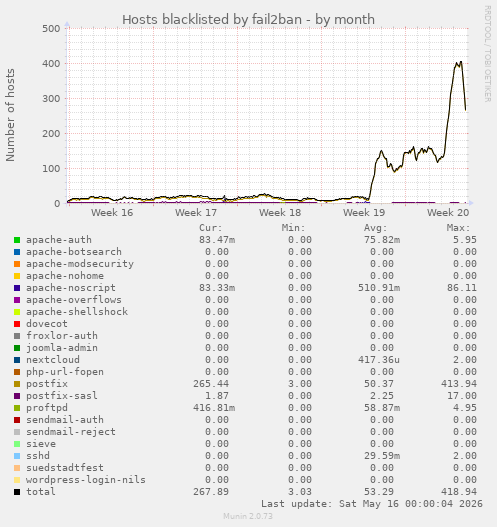Click proftpd current value 416.81m
Screen dimensions: 497x527
click(x=214, y=408)
